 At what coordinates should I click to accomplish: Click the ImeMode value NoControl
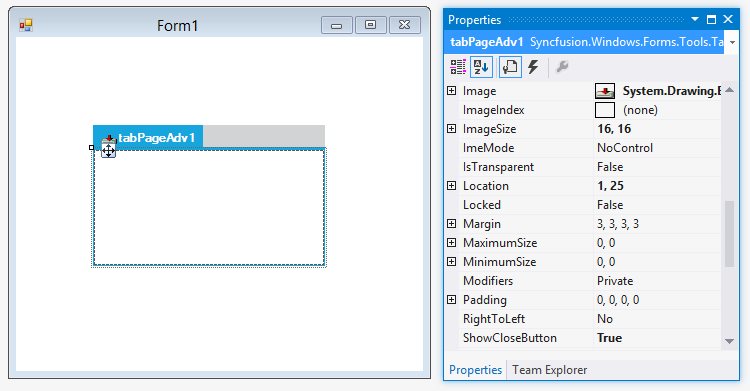click(x=625, y=148)
